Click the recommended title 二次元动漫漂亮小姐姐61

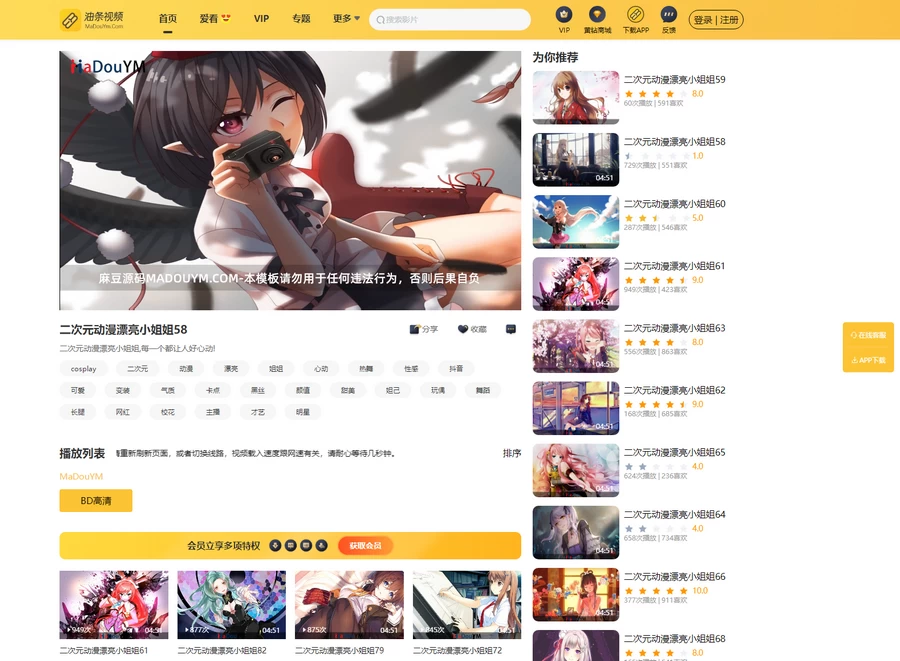(674, 266)
